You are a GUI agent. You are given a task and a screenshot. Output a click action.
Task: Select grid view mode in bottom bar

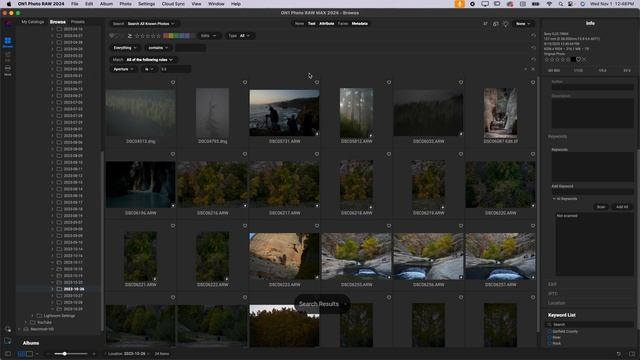pos(22,354)
